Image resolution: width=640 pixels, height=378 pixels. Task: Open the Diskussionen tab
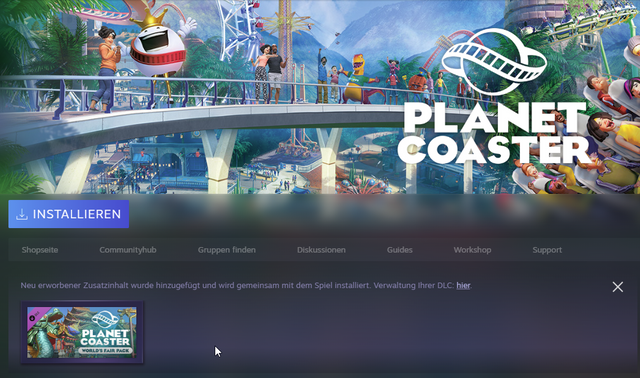pos(321,250)
